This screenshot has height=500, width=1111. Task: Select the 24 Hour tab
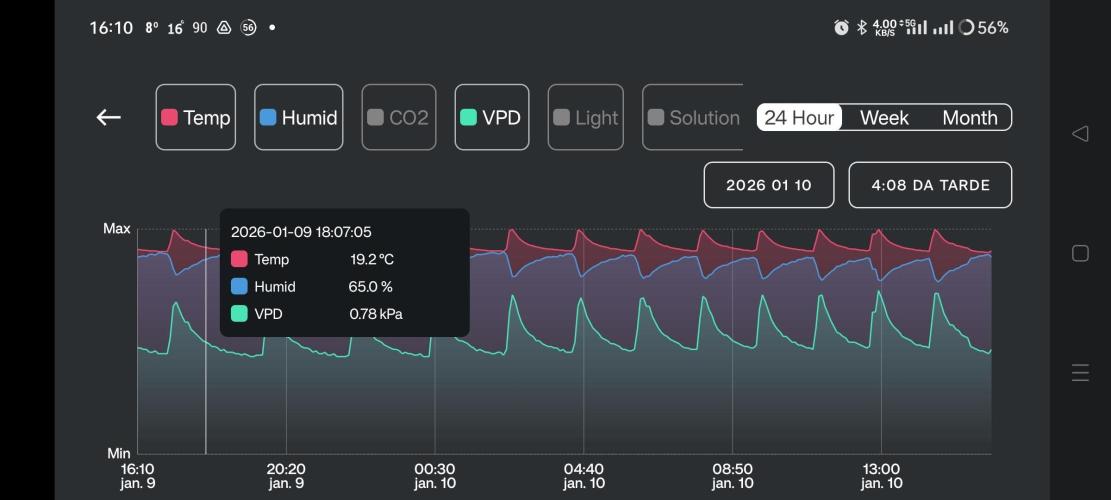pos(799,118)
